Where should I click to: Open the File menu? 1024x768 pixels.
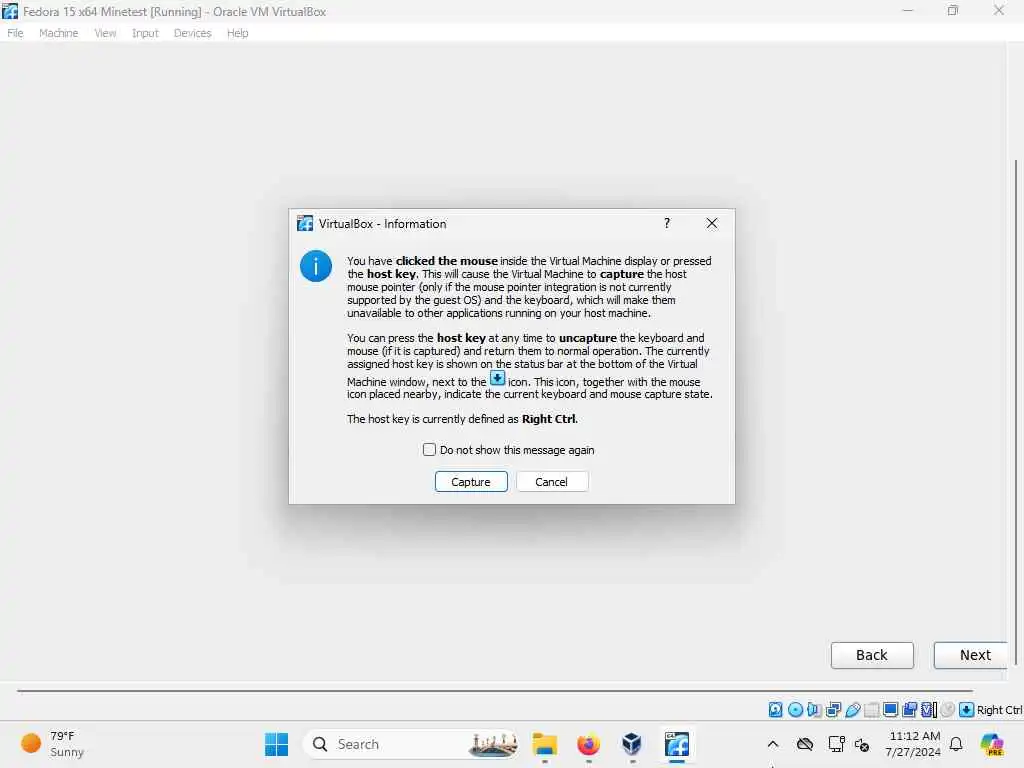click(x=15, y=33)
